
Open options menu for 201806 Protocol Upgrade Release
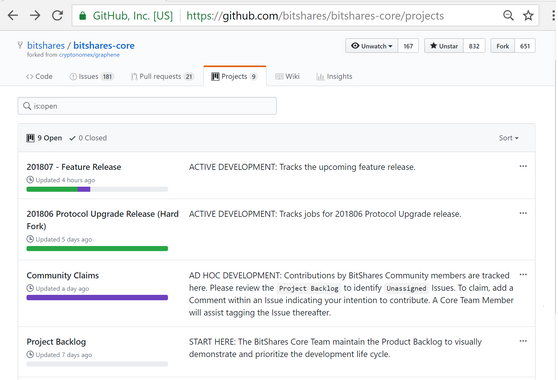523,213
